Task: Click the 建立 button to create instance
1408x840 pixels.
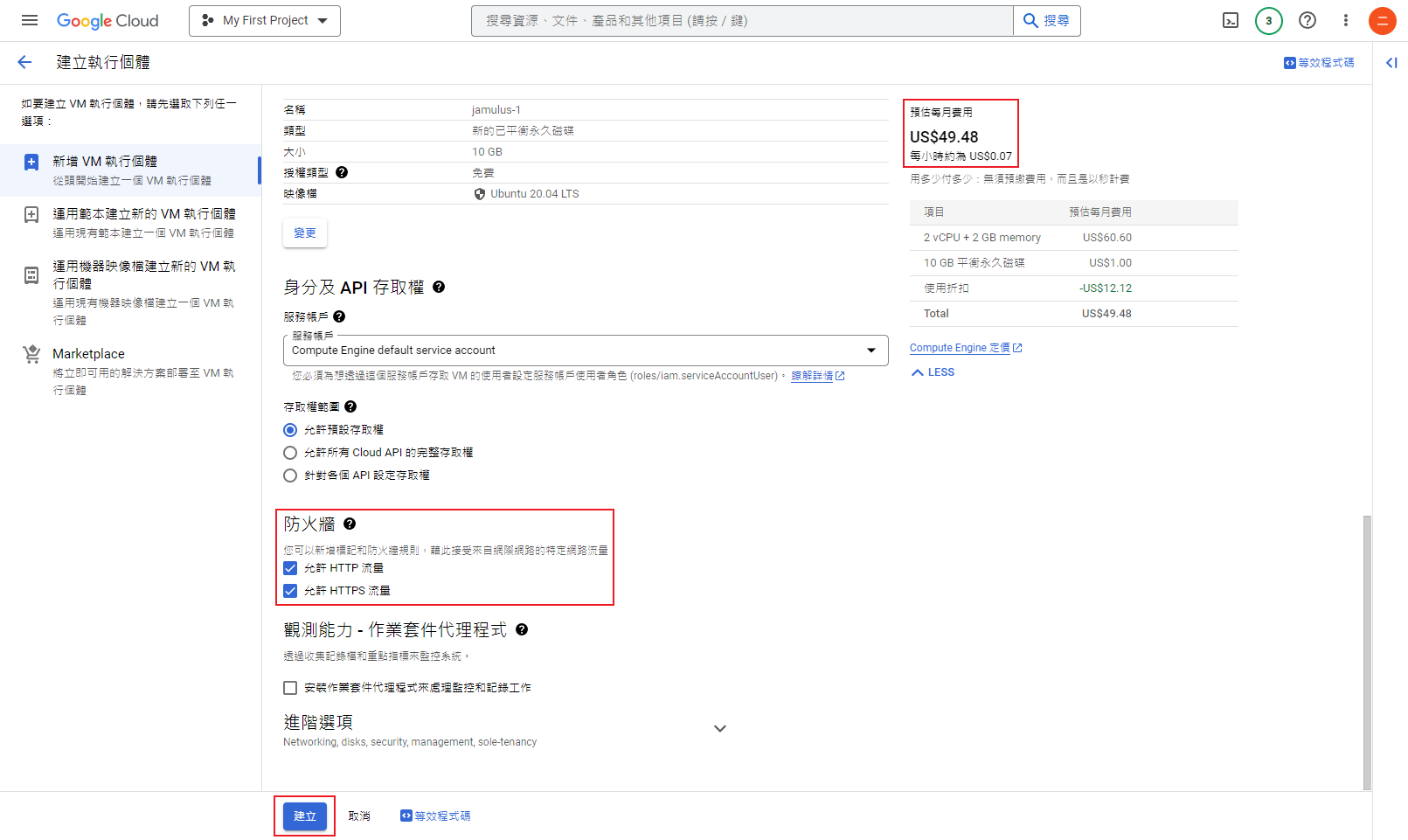Action: 304,816
